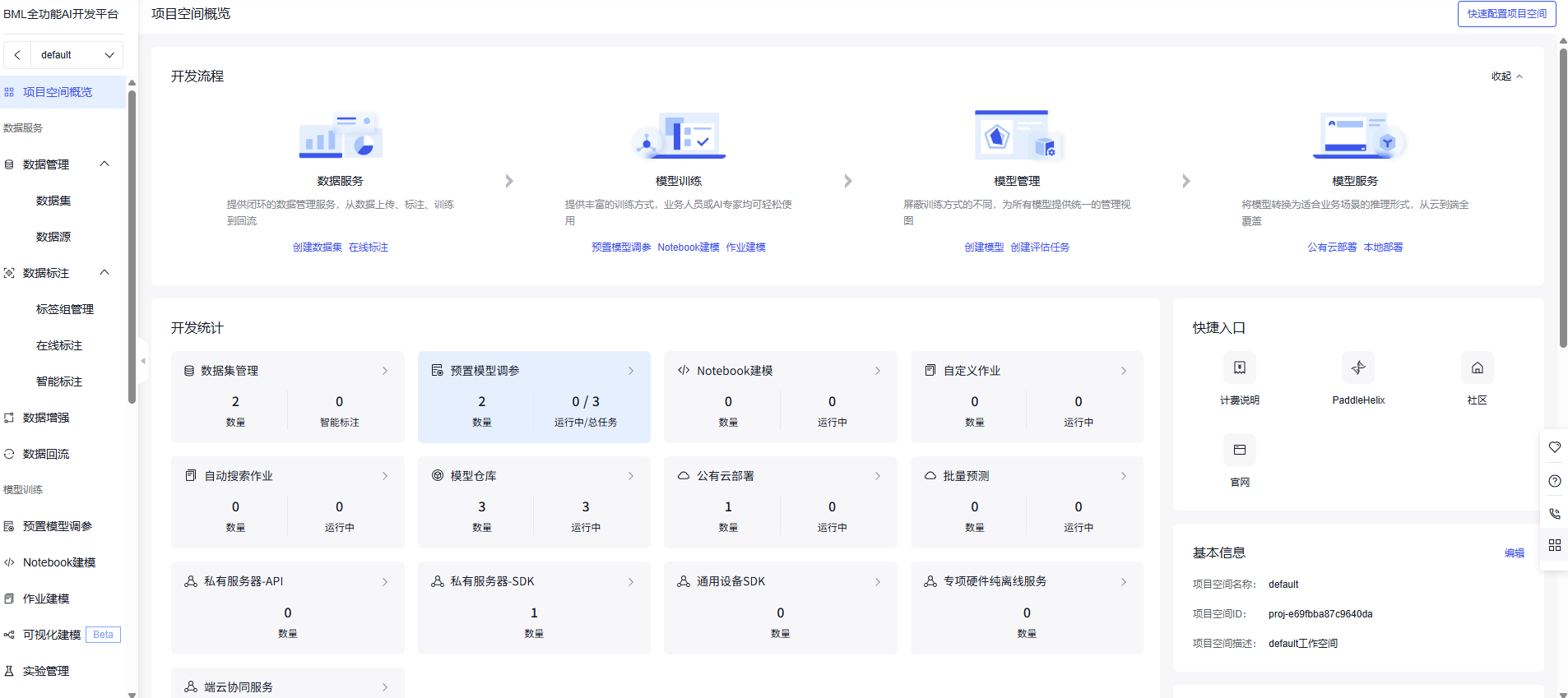Click the back arrow next to default

(17, 55)
